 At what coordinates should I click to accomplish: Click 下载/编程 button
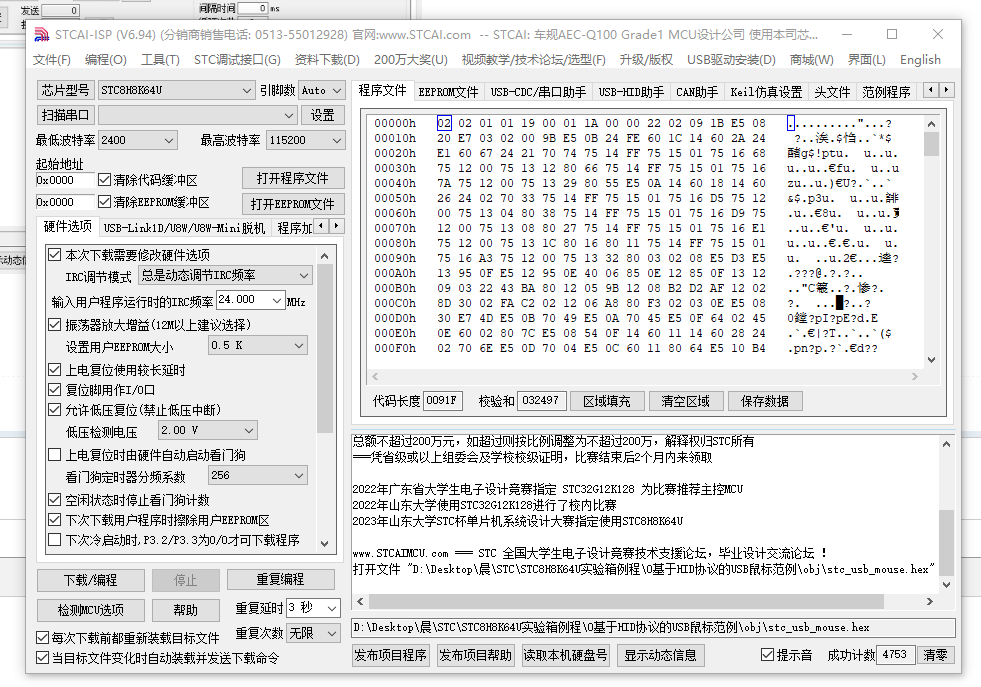click(x=91, y=580)
